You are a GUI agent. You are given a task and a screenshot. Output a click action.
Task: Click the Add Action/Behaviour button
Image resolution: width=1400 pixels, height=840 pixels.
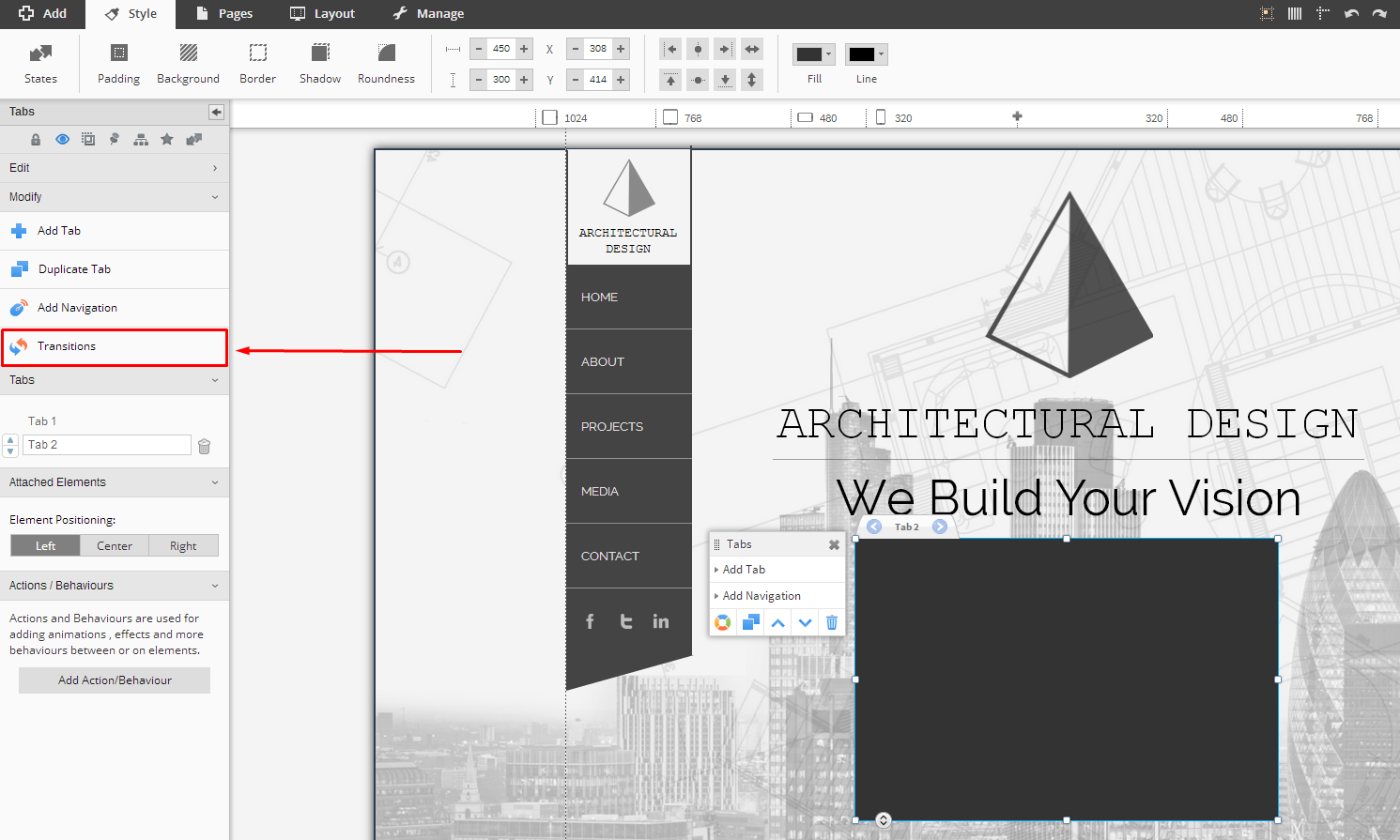115,680
